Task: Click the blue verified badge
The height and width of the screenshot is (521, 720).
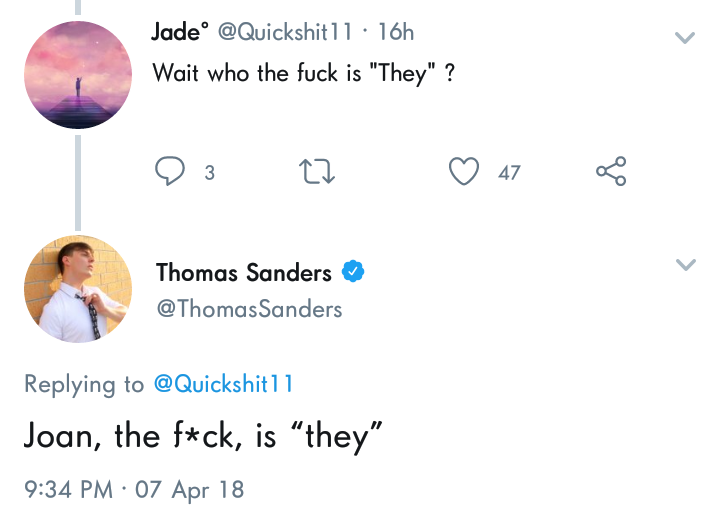Action: coord(353,272)
